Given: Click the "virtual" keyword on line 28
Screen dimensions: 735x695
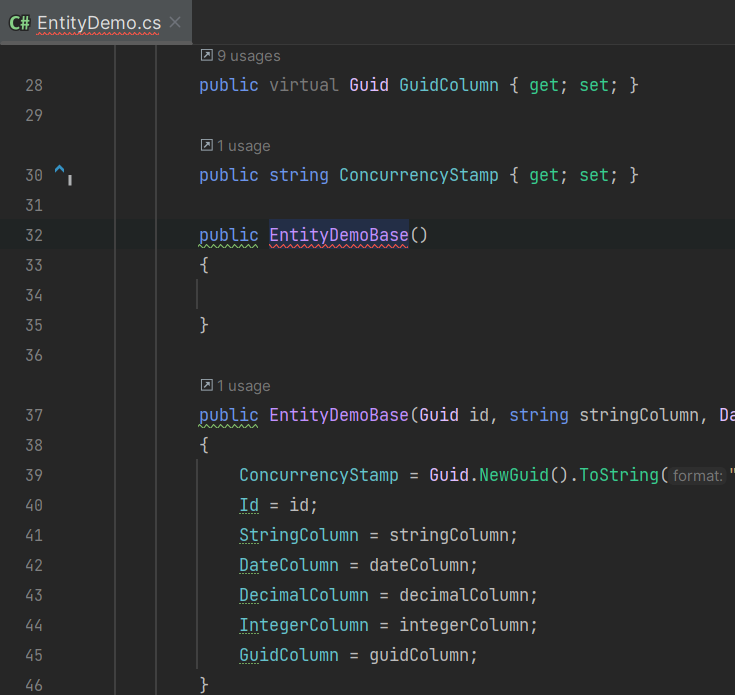Looking at the screenshot, I should [x=304, y=85].
